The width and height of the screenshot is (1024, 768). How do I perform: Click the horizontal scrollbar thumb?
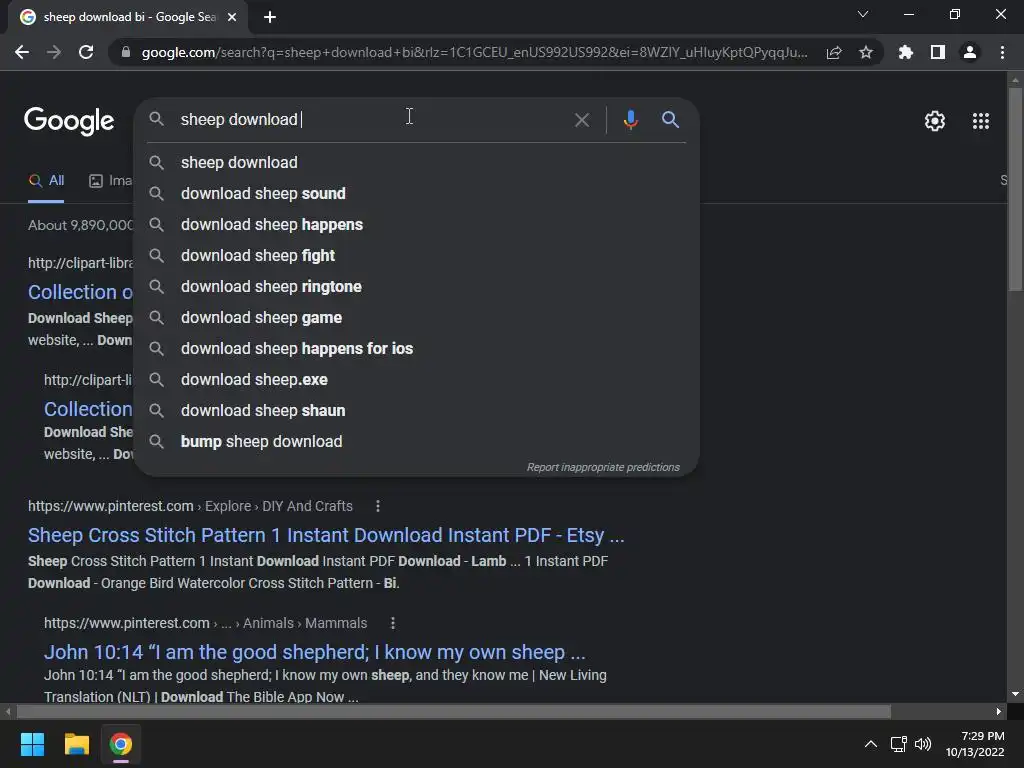point(454,711)
